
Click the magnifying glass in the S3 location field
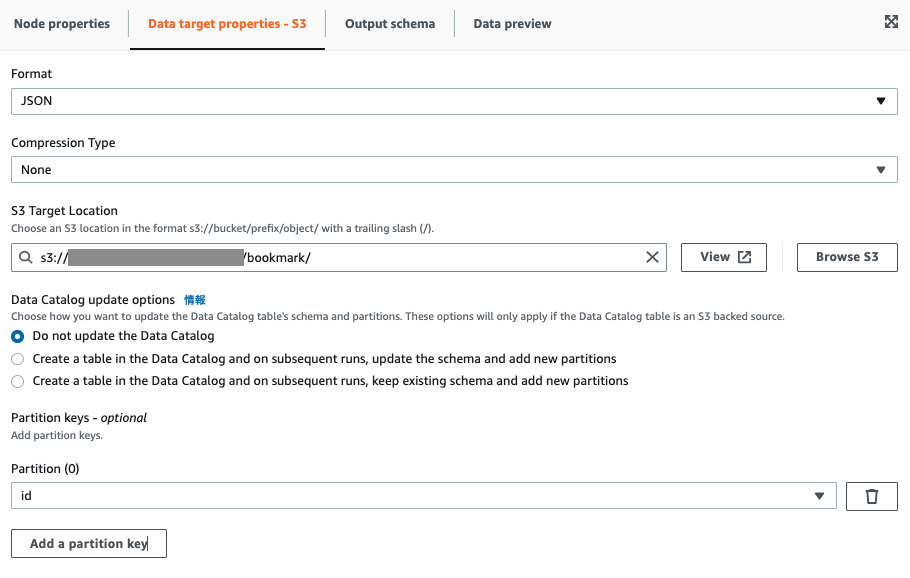(26, 257)
